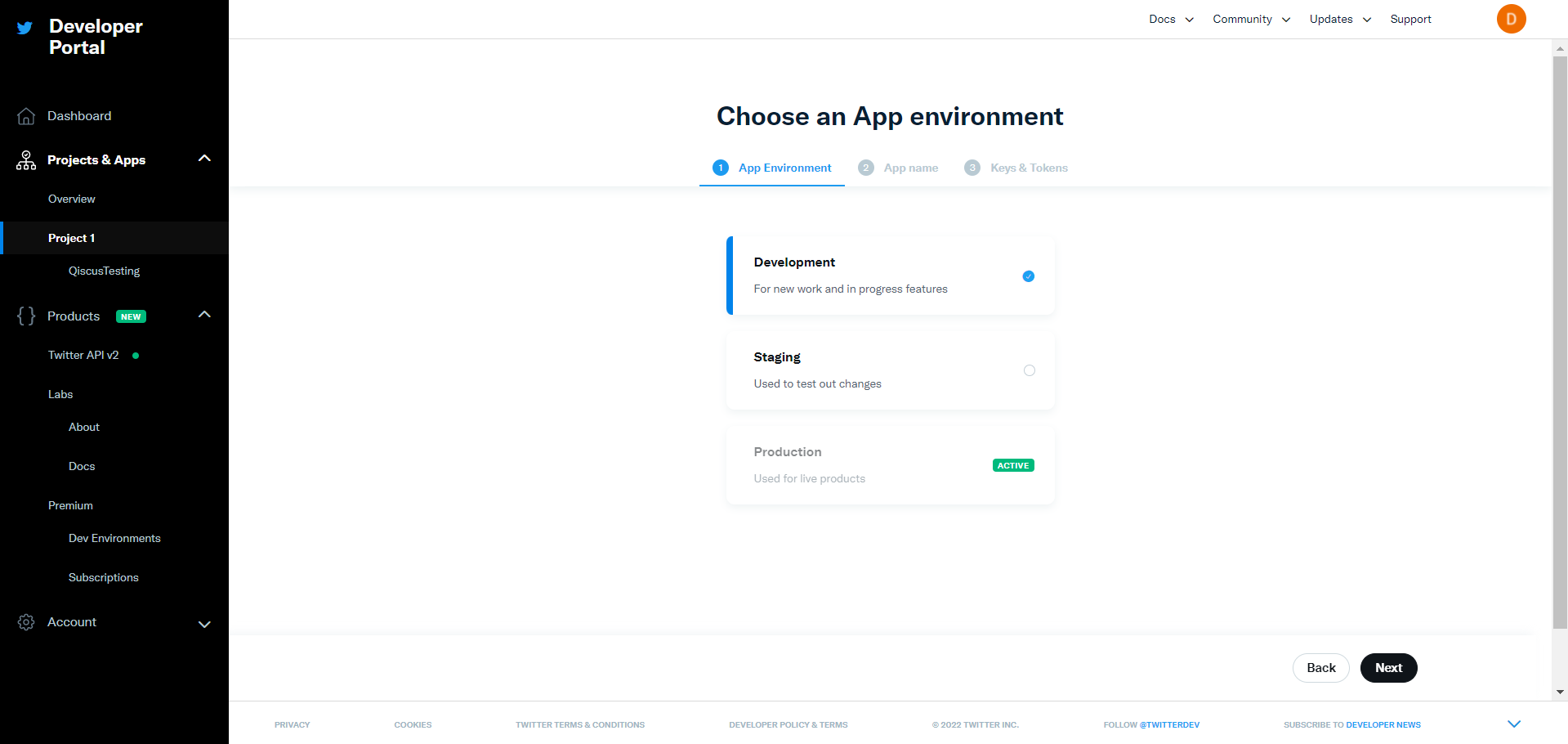This screenshot has height=744, width=1568.
Task: Select the Staging environment radio button
Action: 1029,370
